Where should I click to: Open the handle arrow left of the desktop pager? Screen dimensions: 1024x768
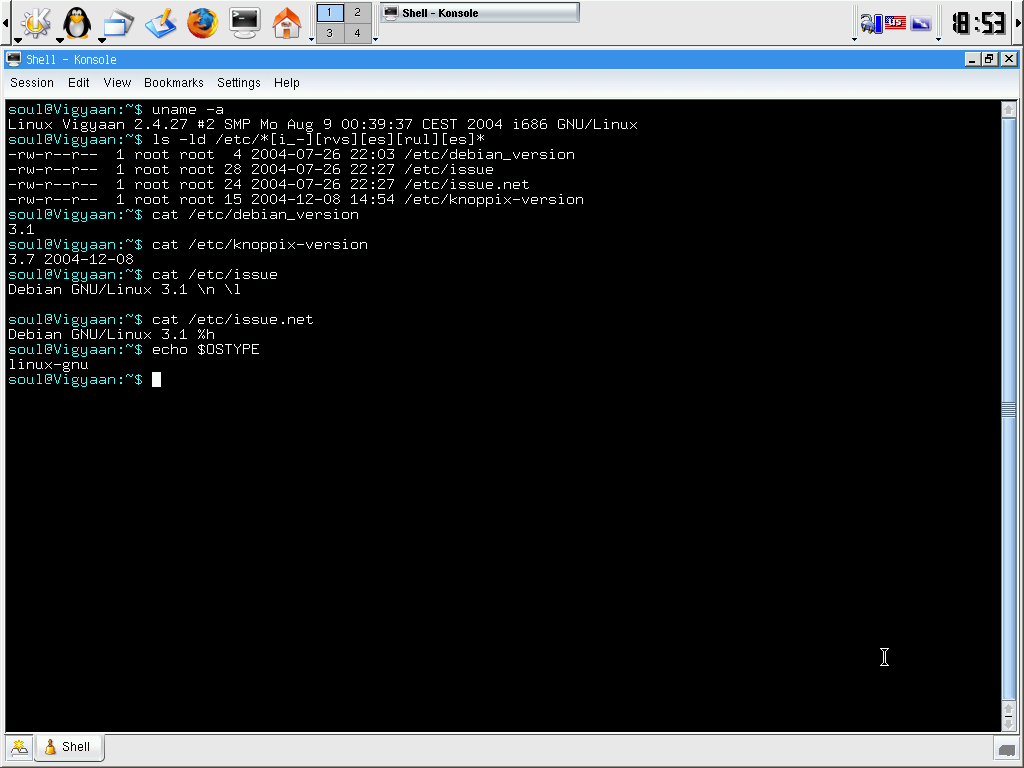312,40
